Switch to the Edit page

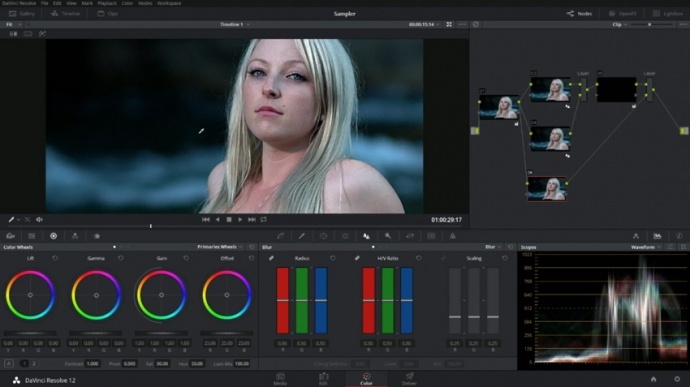pyautogui.click(x=323, y=379)
